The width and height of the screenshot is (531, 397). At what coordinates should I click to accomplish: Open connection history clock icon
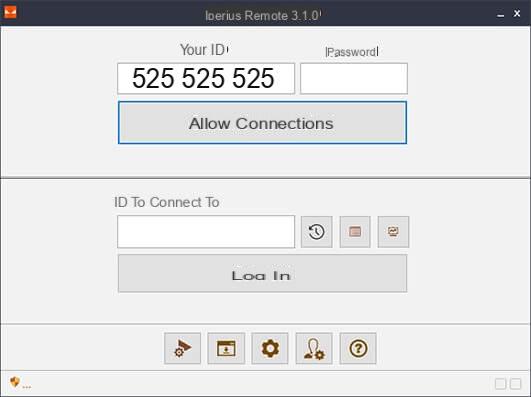tap(316, 232)
